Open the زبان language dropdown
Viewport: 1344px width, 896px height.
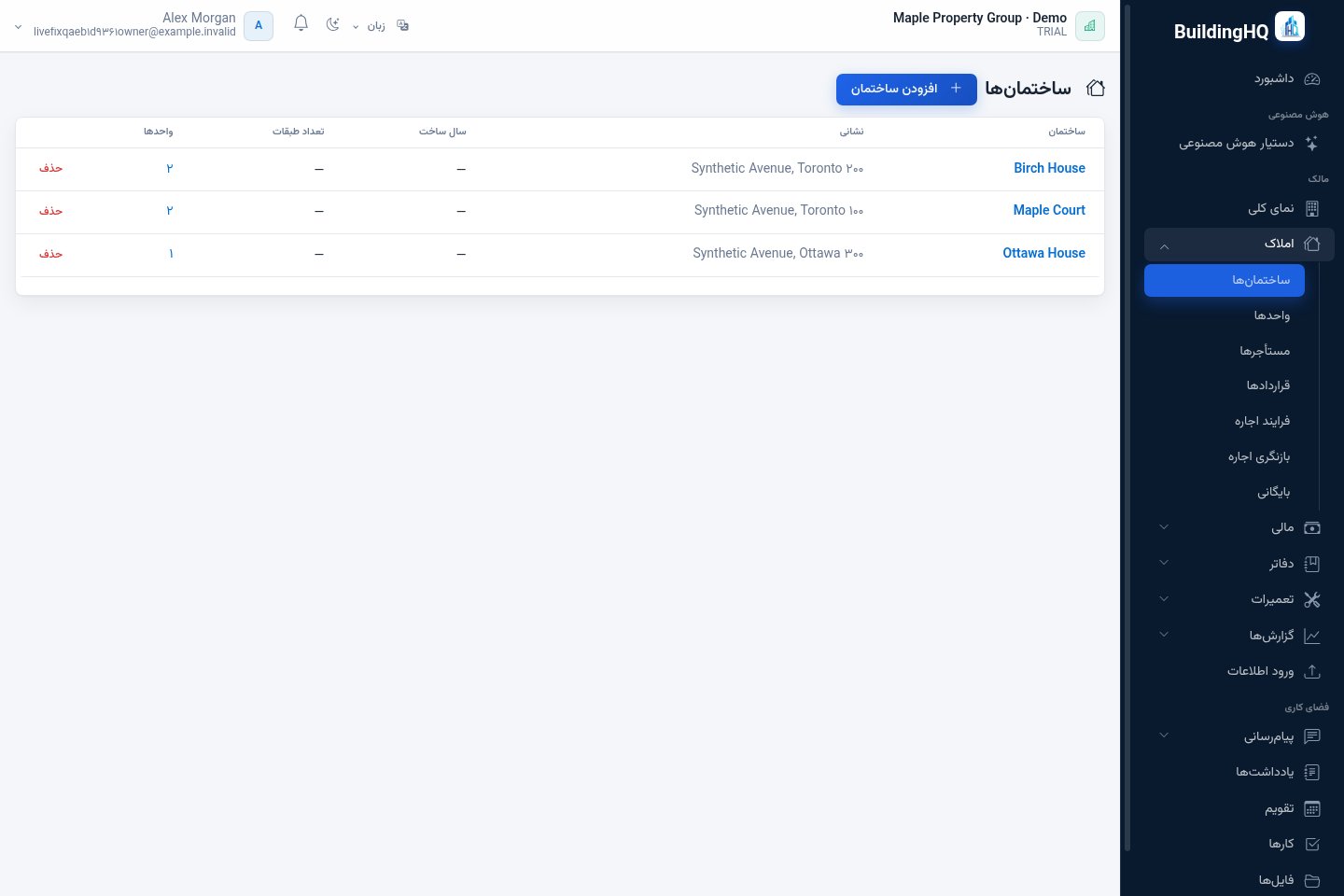pos(369,25)
